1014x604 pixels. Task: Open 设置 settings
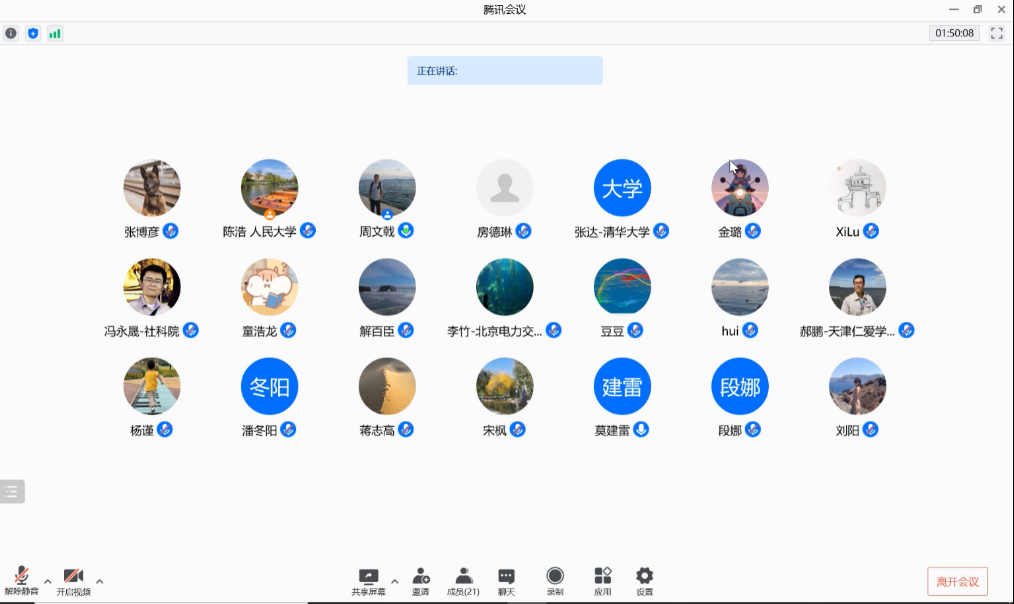[645, 580]
